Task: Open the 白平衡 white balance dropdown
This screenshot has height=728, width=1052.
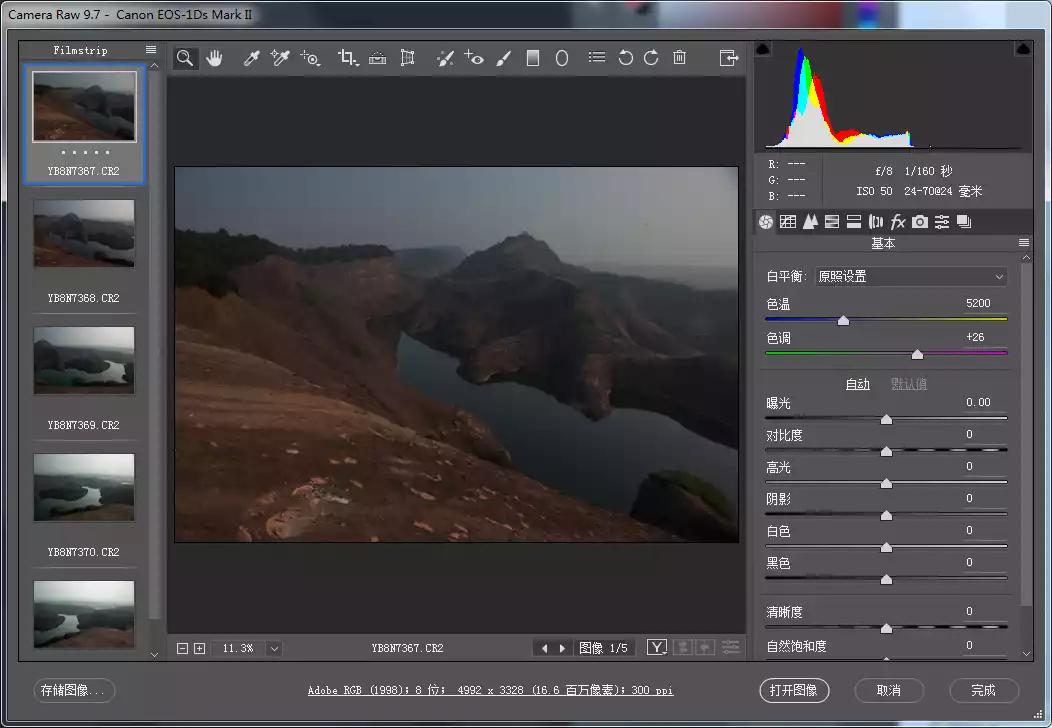Action: [910, 277]
